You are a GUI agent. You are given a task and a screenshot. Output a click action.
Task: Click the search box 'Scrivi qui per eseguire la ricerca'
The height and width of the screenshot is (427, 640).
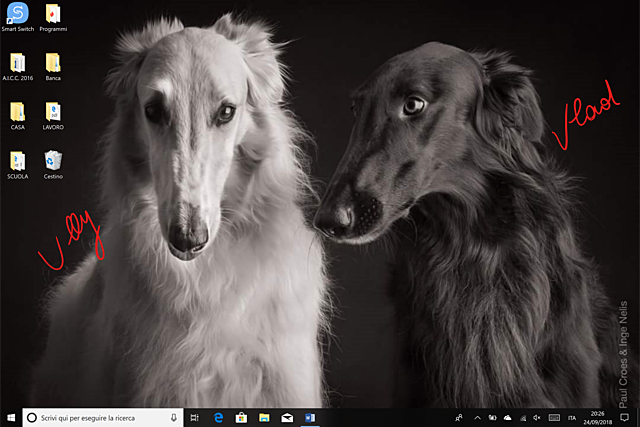(103, 418)
